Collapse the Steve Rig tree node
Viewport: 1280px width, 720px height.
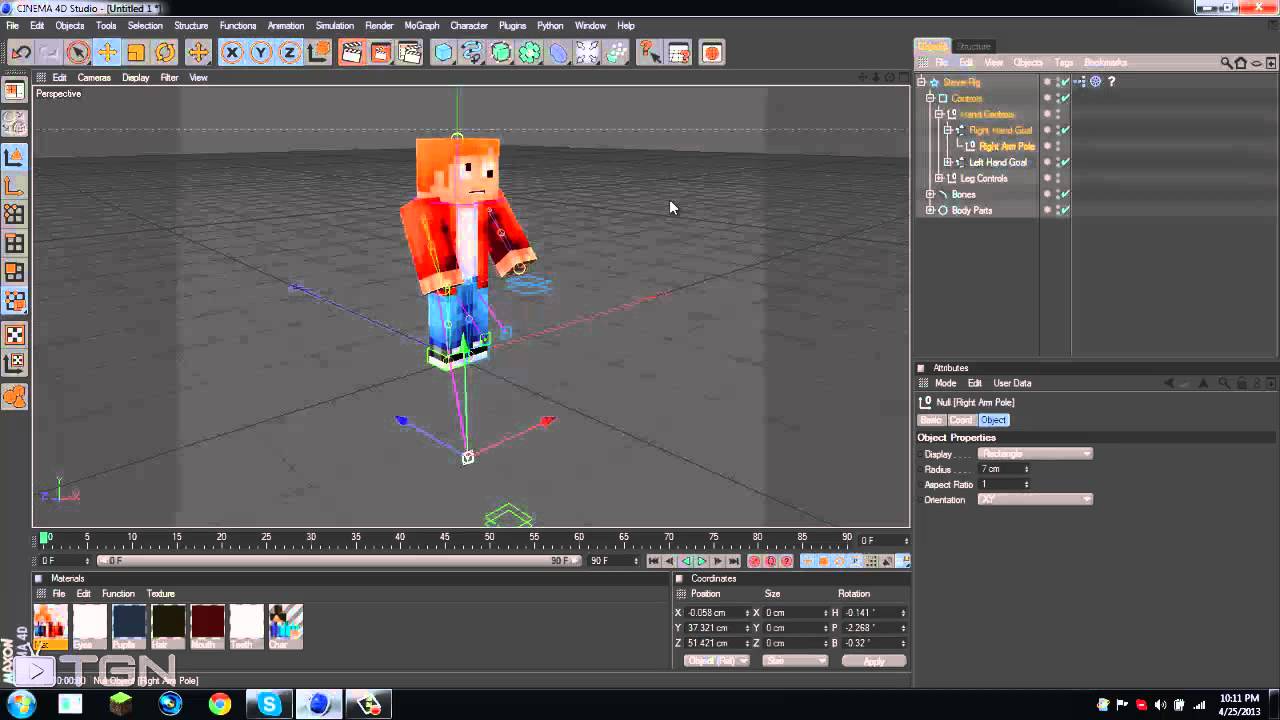pos(921,82)
